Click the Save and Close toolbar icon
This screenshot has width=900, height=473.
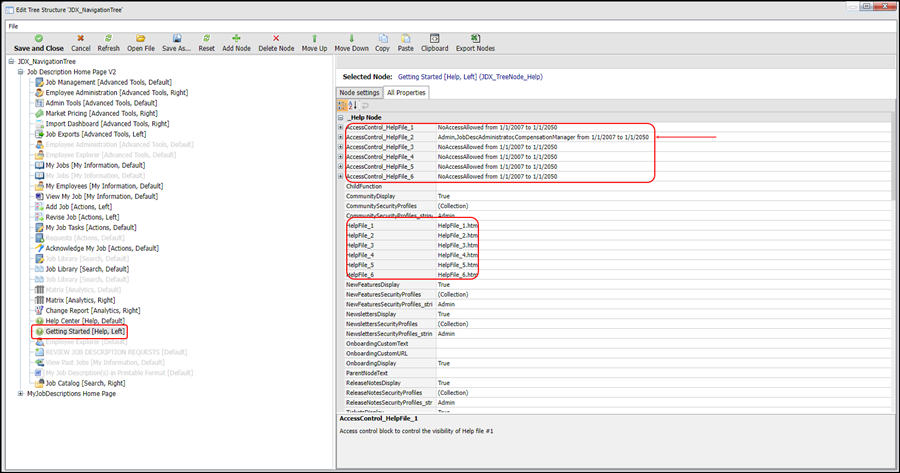tap(38, 38)
